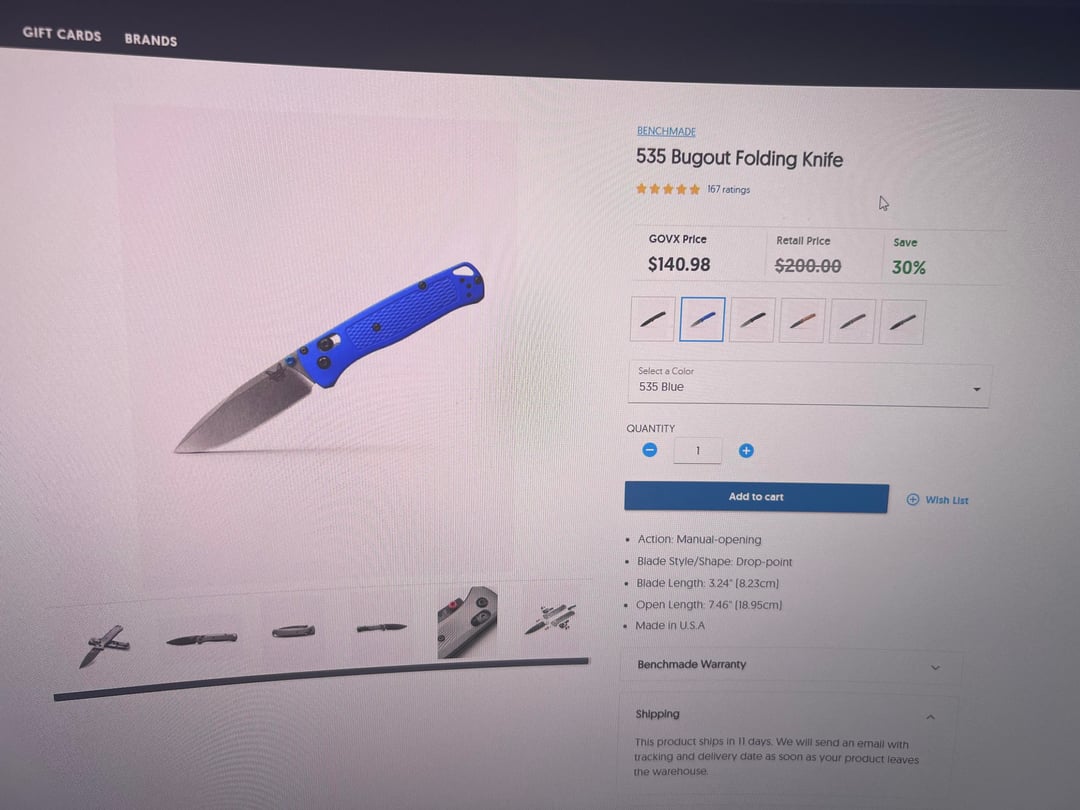This screenshot has height=810, width=1080.
Task: Open the Select a Color dropdown
Action: (809, 384)
